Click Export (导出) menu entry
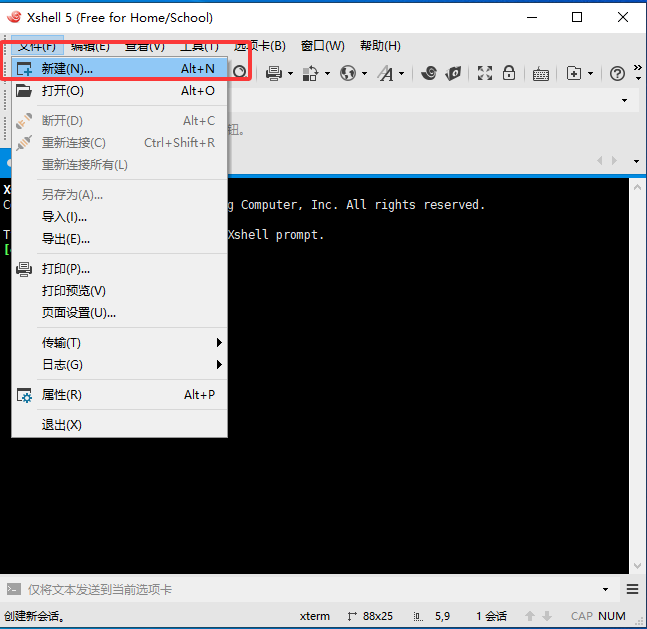647x629 pixels. pyautogui.click(x=120, y=239)
